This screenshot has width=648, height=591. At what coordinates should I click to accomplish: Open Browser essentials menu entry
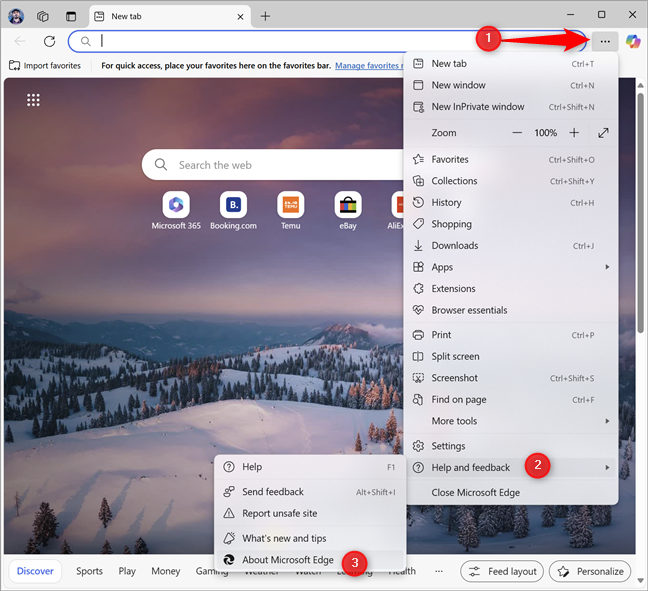coord(511,310)
